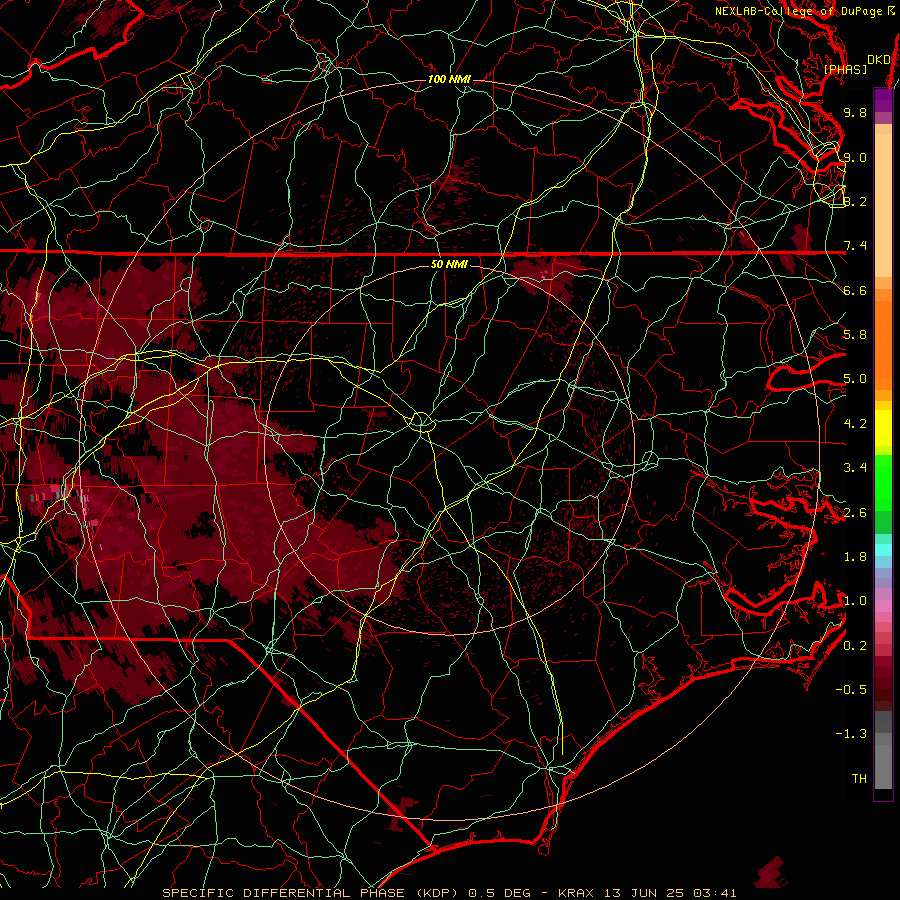Pick the purple top color bar segment
The height and width of the screenshot is (900, 900).
883,100
